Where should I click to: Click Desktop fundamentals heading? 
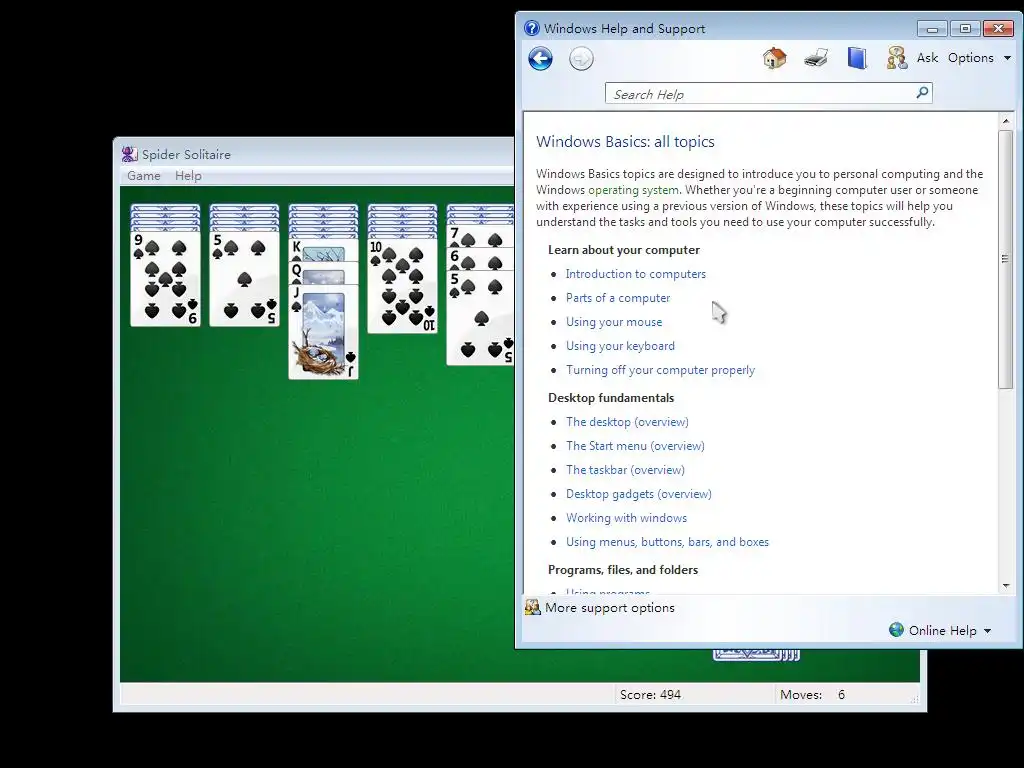[x=611, y=398]
